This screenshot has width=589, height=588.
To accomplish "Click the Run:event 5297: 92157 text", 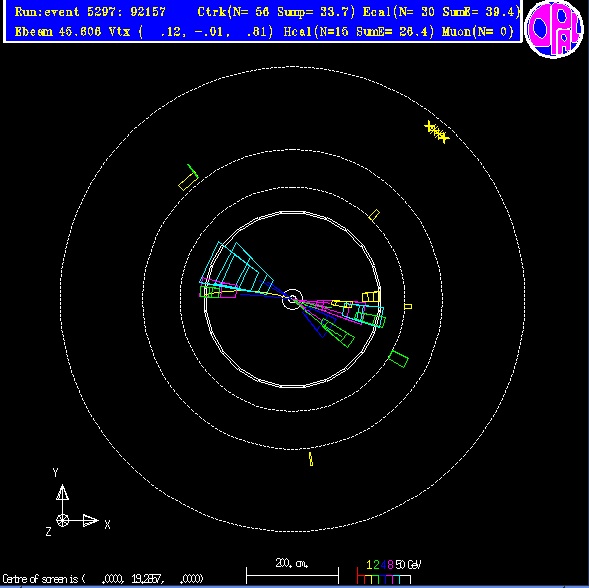I will point(90,12).
